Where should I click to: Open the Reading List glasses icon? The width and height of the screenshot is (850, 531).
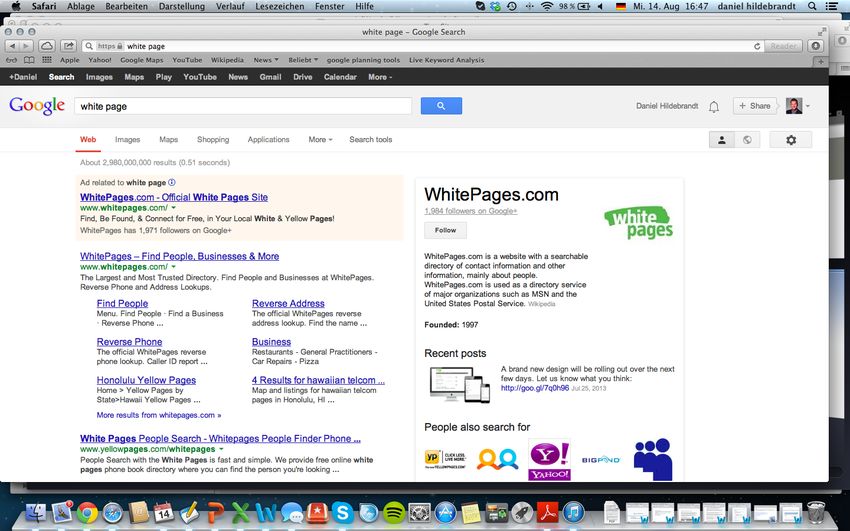pos(11,60)
